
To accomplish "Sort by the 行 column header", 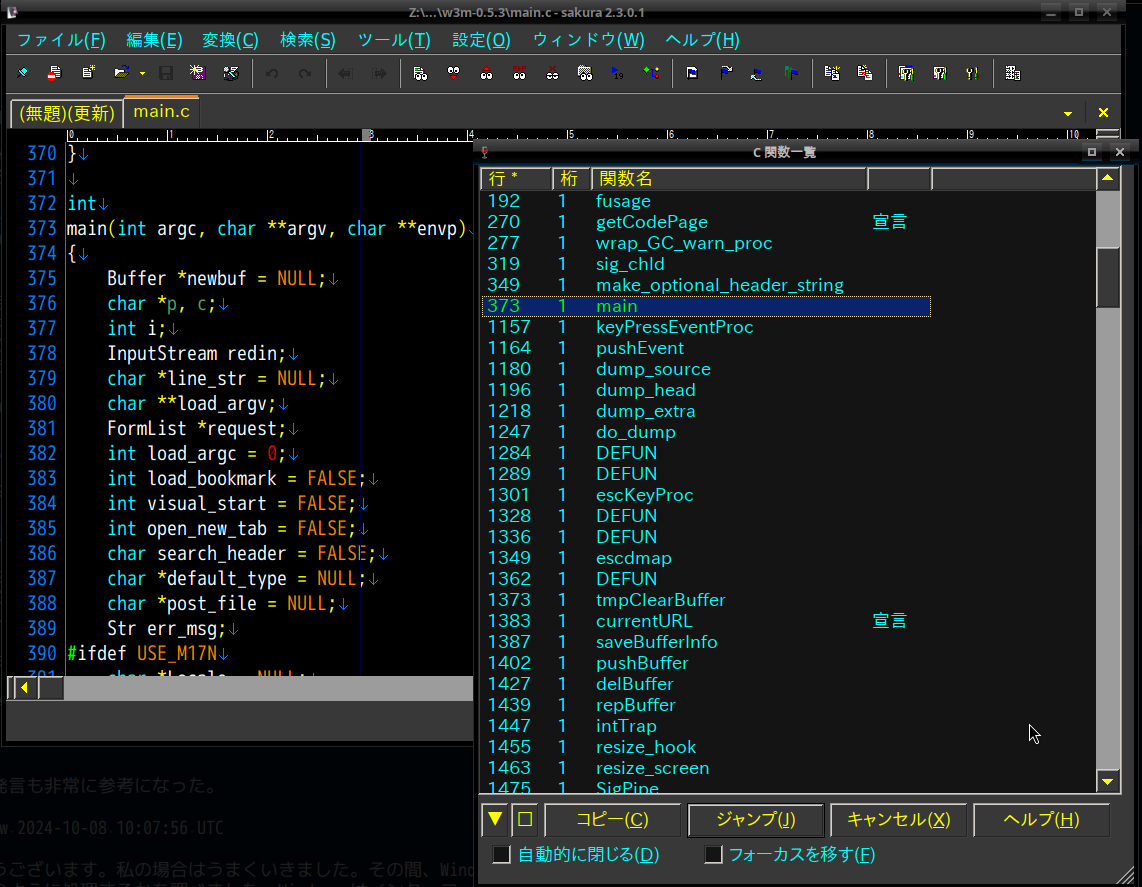I will pos(516,178).
